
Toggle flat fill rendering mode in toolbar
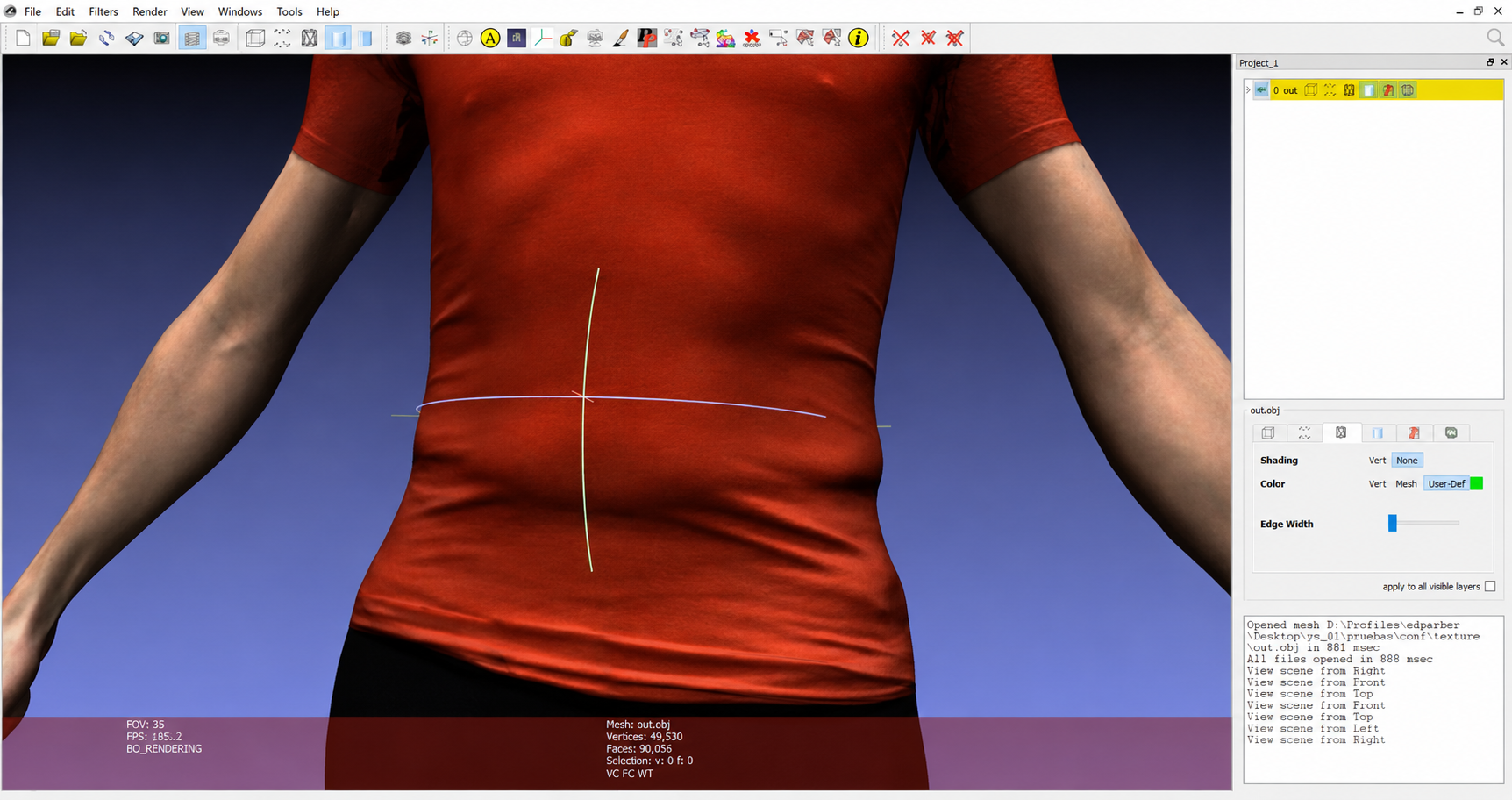[x=338, y=38]
